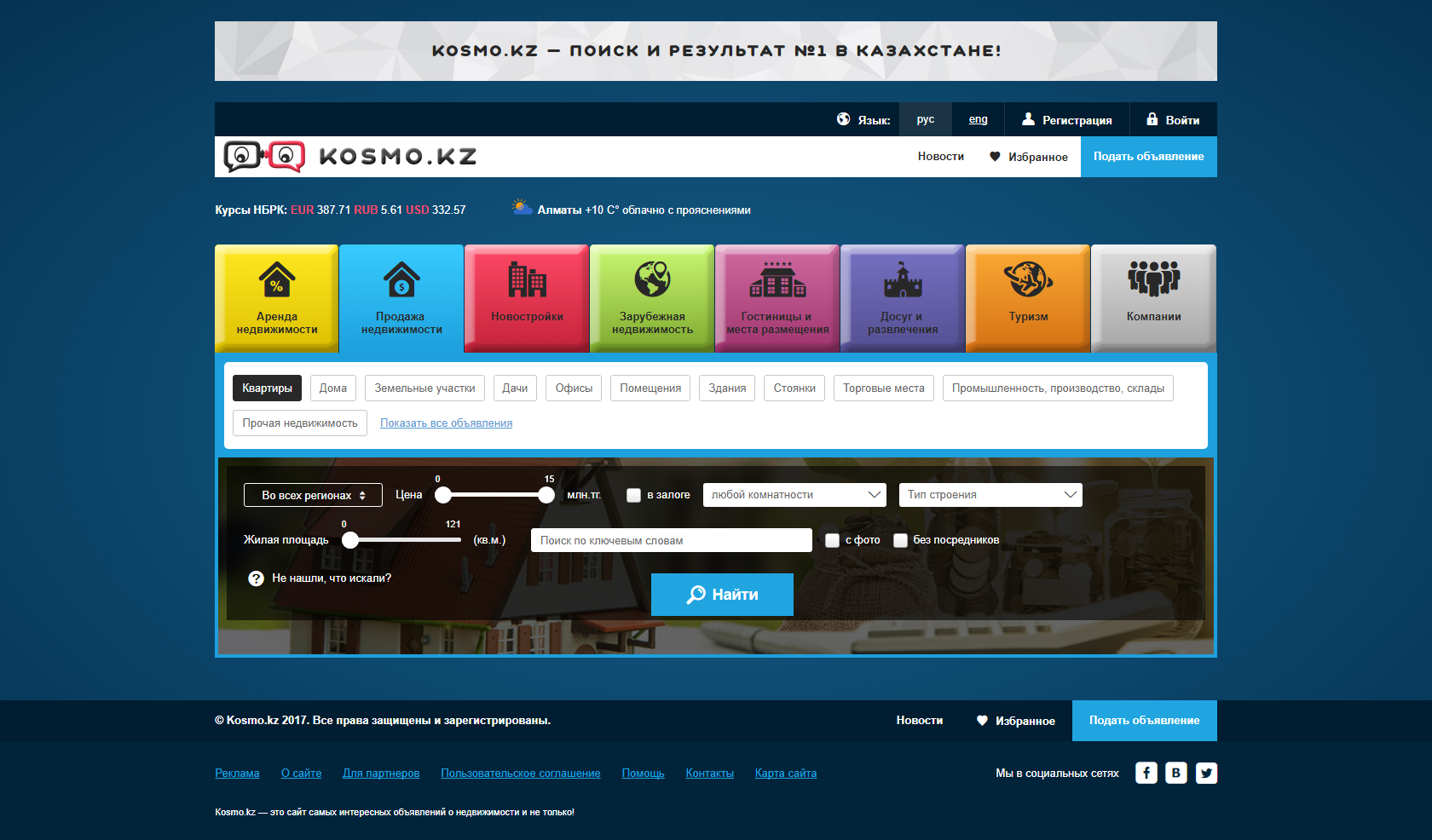
Task: Open the Карта сайта footer link
Action: pos(786,774)
